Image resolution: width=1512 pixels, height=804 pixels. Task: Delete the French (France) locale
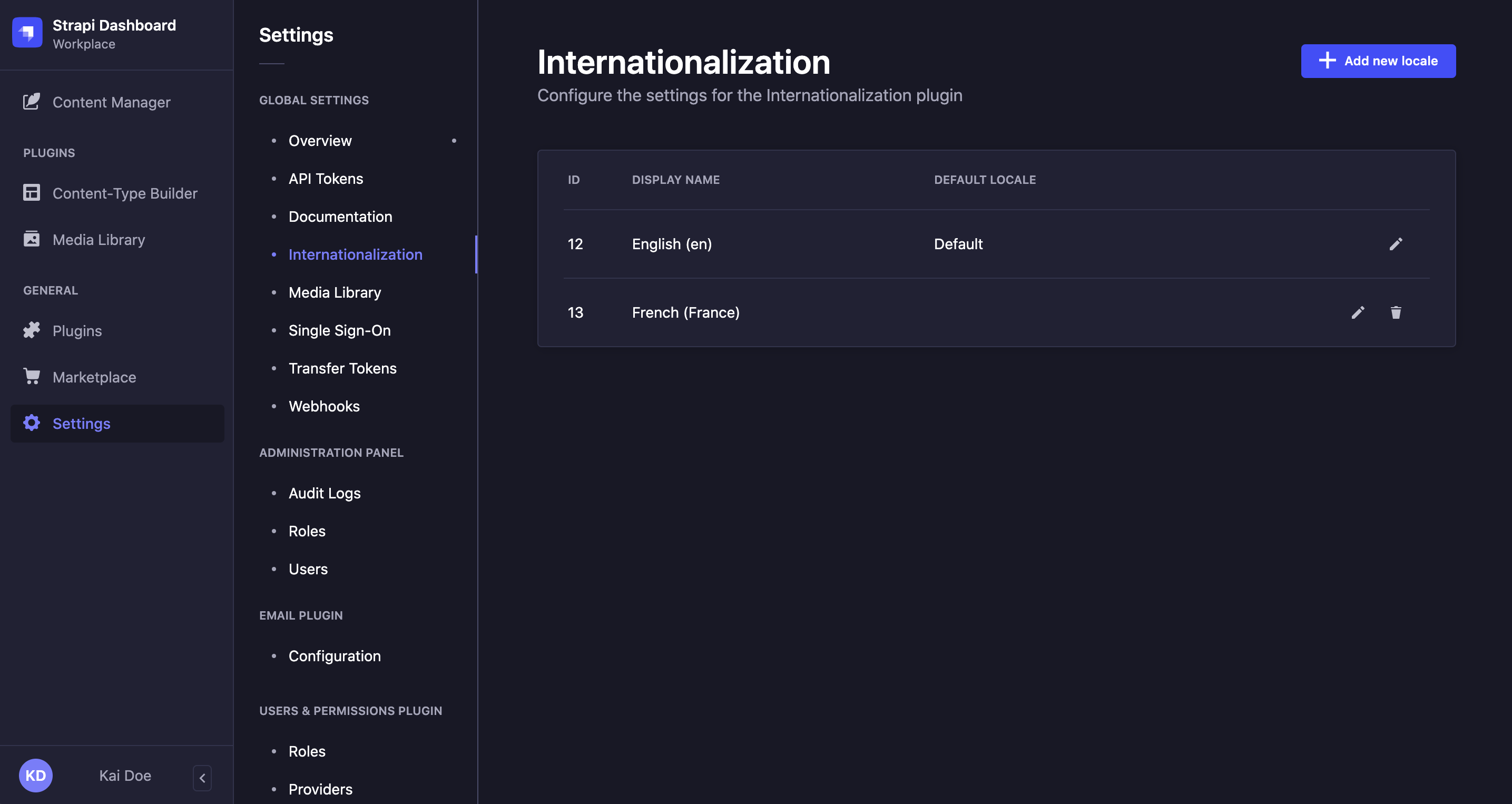1395,313
